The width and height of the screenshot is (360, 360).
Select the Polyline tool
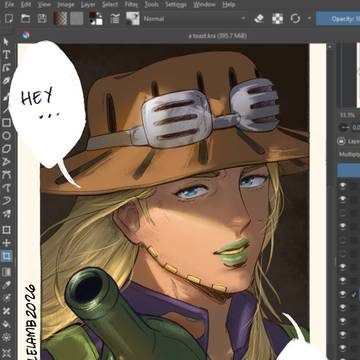(x=6, y=162)
